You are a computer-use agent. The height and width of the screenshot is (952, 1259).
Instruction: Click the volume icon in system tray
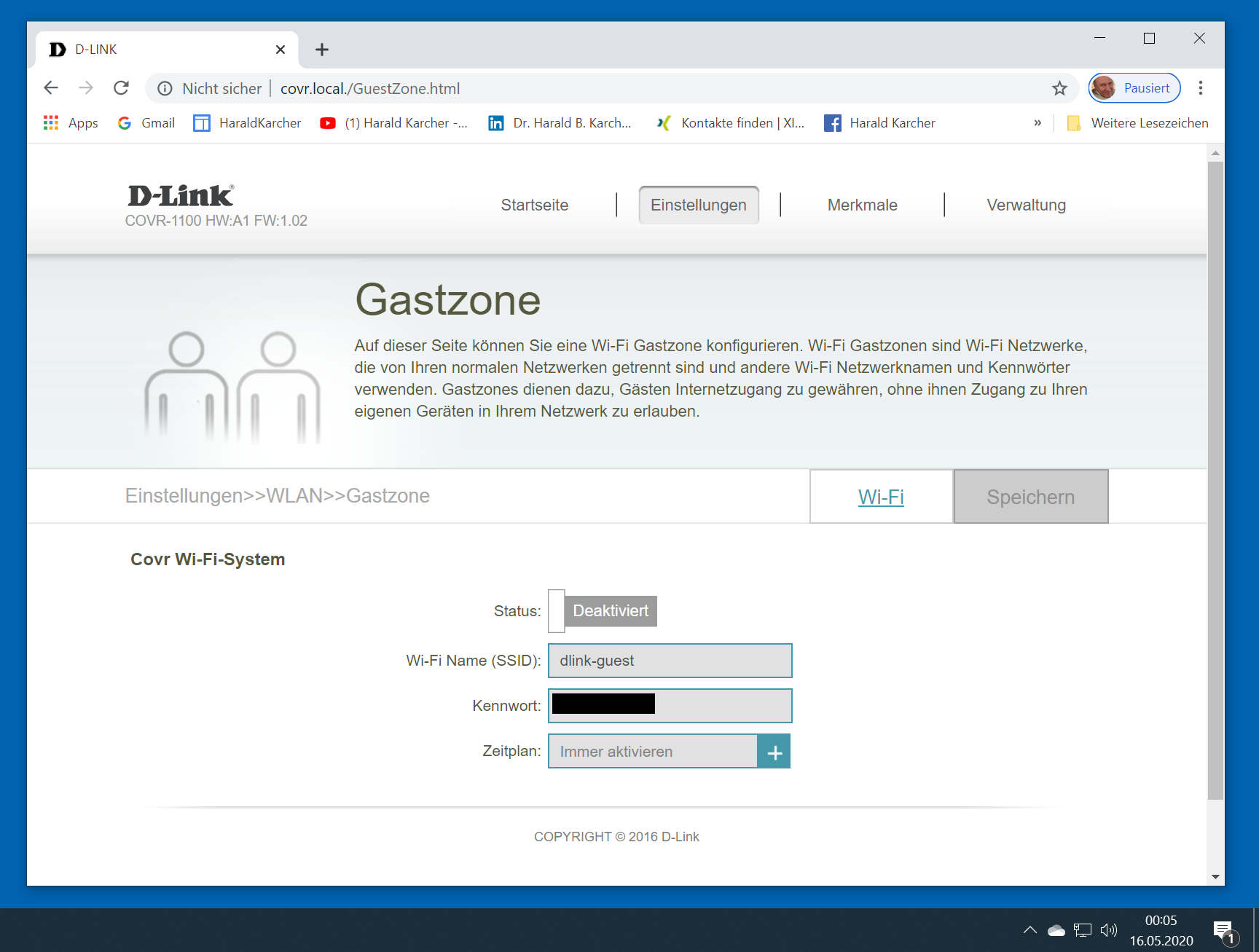[1108, 930]
